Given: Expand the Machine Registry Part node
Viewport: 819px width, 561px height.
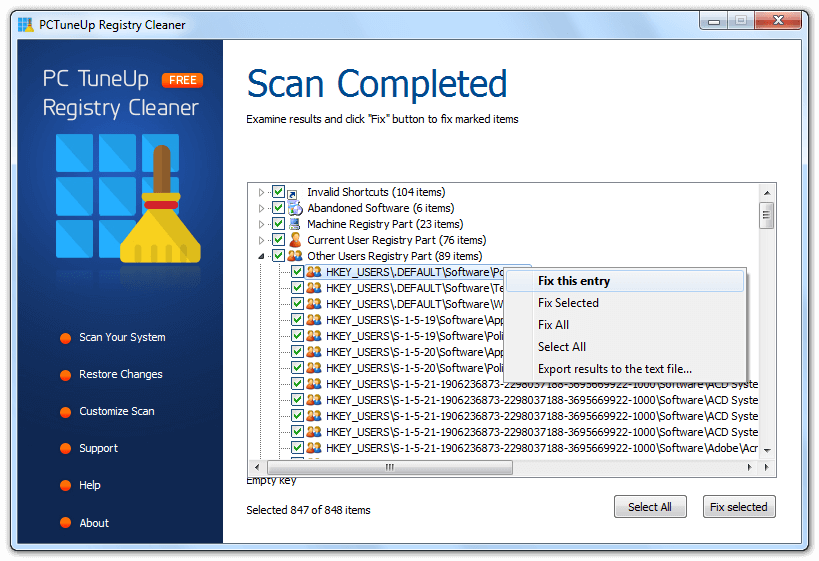Looking at the screenshot, I should point(261,224).
